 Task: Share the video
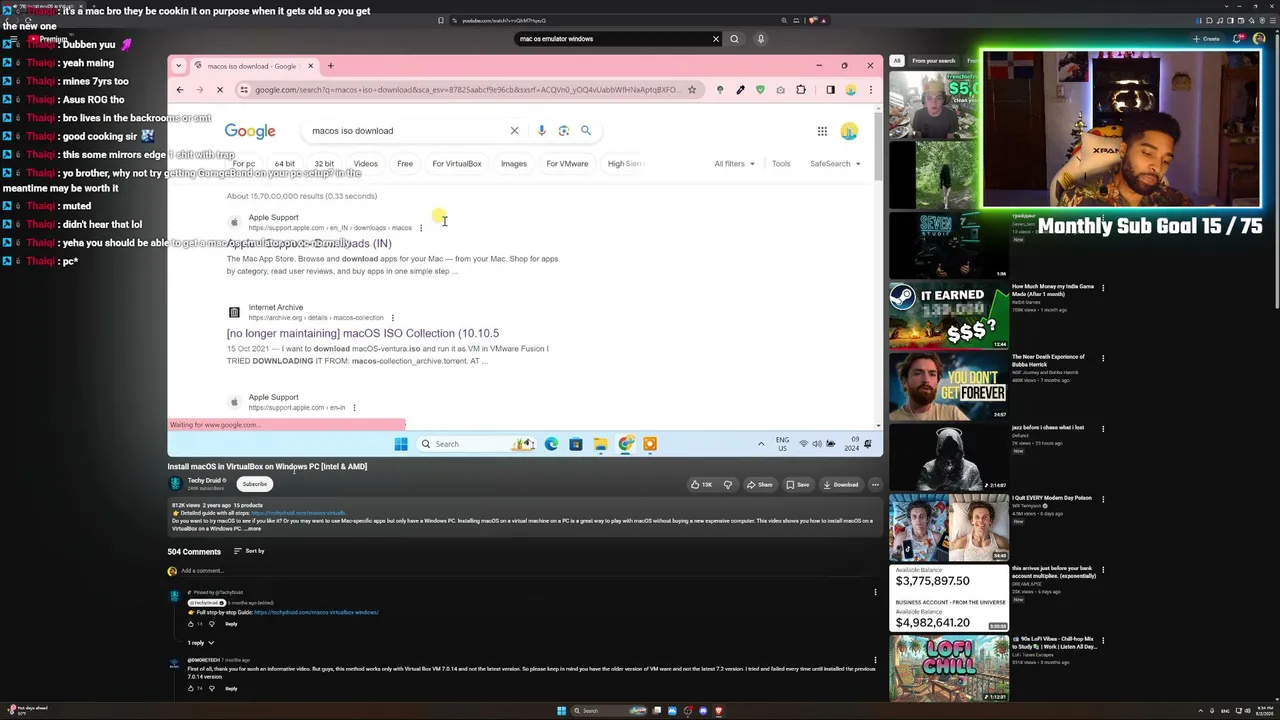[x=760, y=485]
